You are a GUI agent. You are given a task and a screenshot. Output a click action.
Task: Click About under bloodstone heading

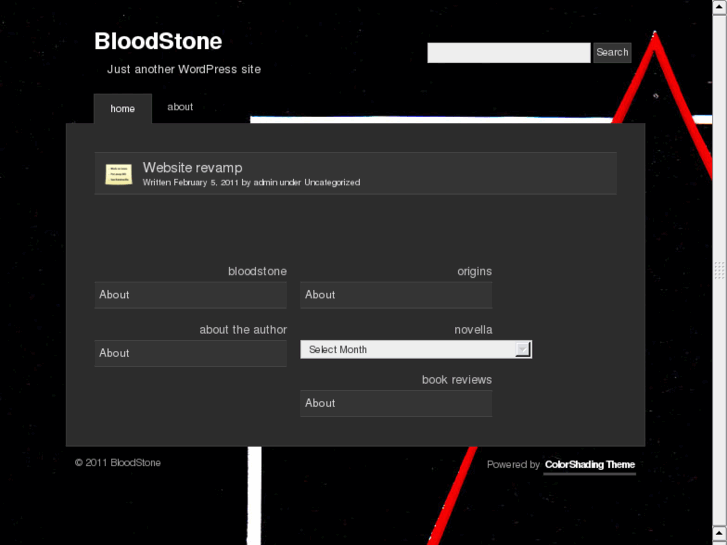click(191, 295)
